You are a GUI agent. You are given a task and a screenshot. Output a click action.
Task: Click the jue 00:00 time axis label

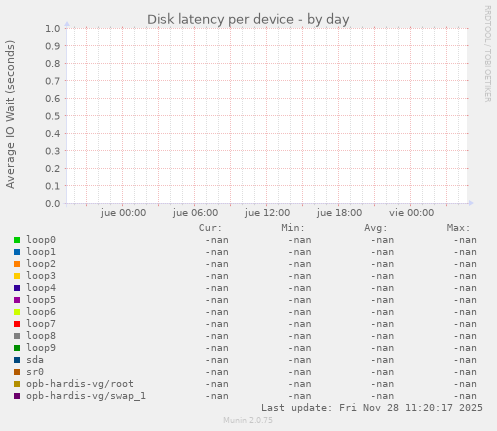point(123,213)
